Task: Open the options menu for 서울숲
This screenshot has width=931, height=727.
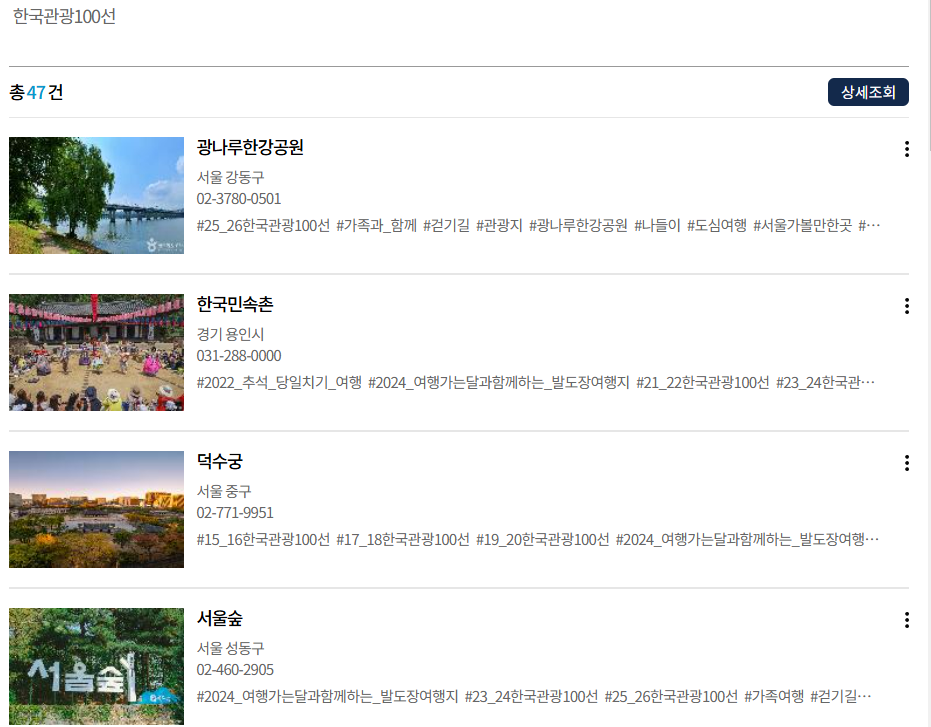Action: click(907, 620)
